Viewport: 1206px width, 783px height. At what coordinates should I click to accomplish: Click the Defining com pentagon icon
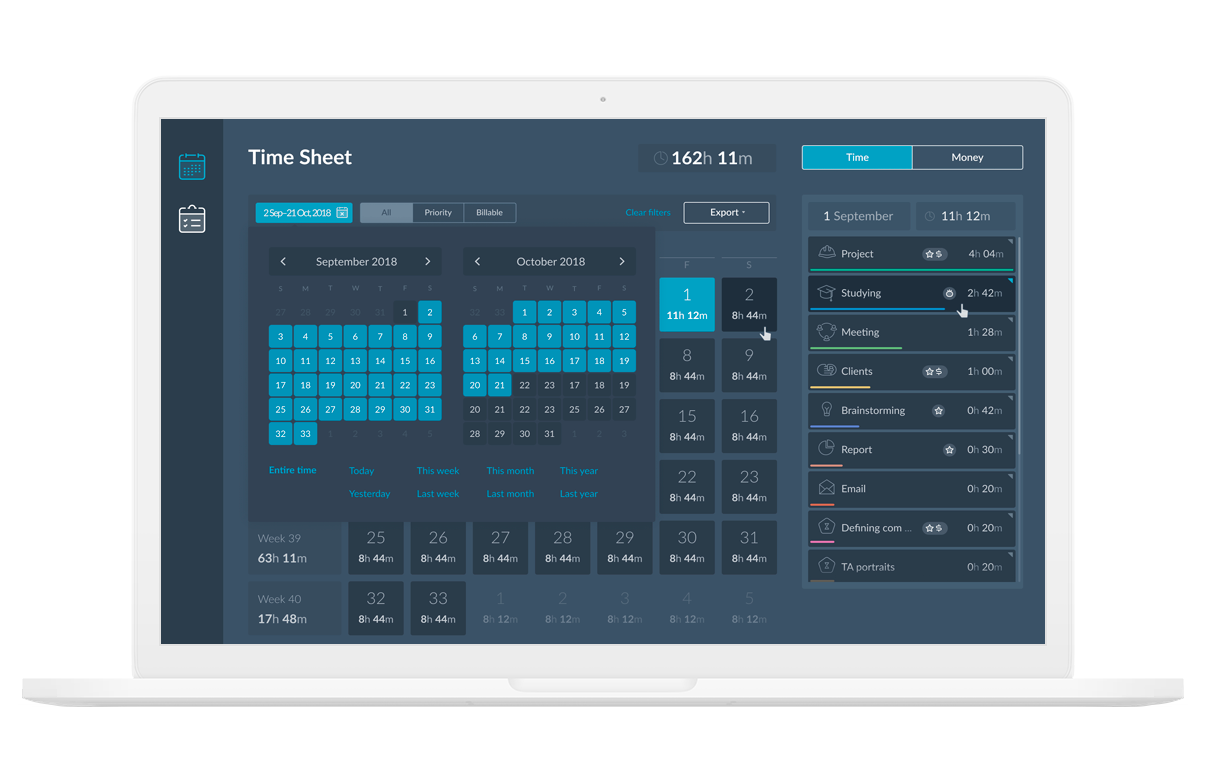pos(826,527)
